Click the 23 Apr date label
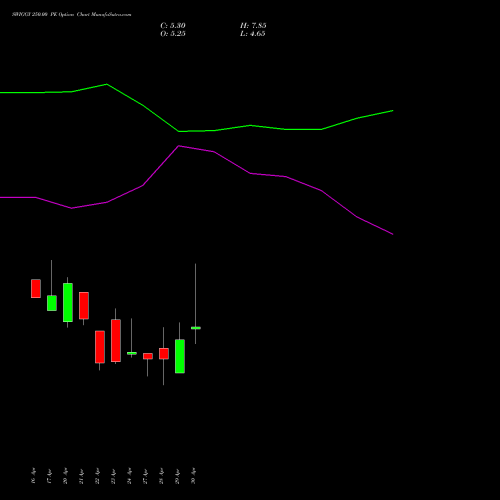The width and height of the screenshot is (500, 500). (x=113, y=476)
